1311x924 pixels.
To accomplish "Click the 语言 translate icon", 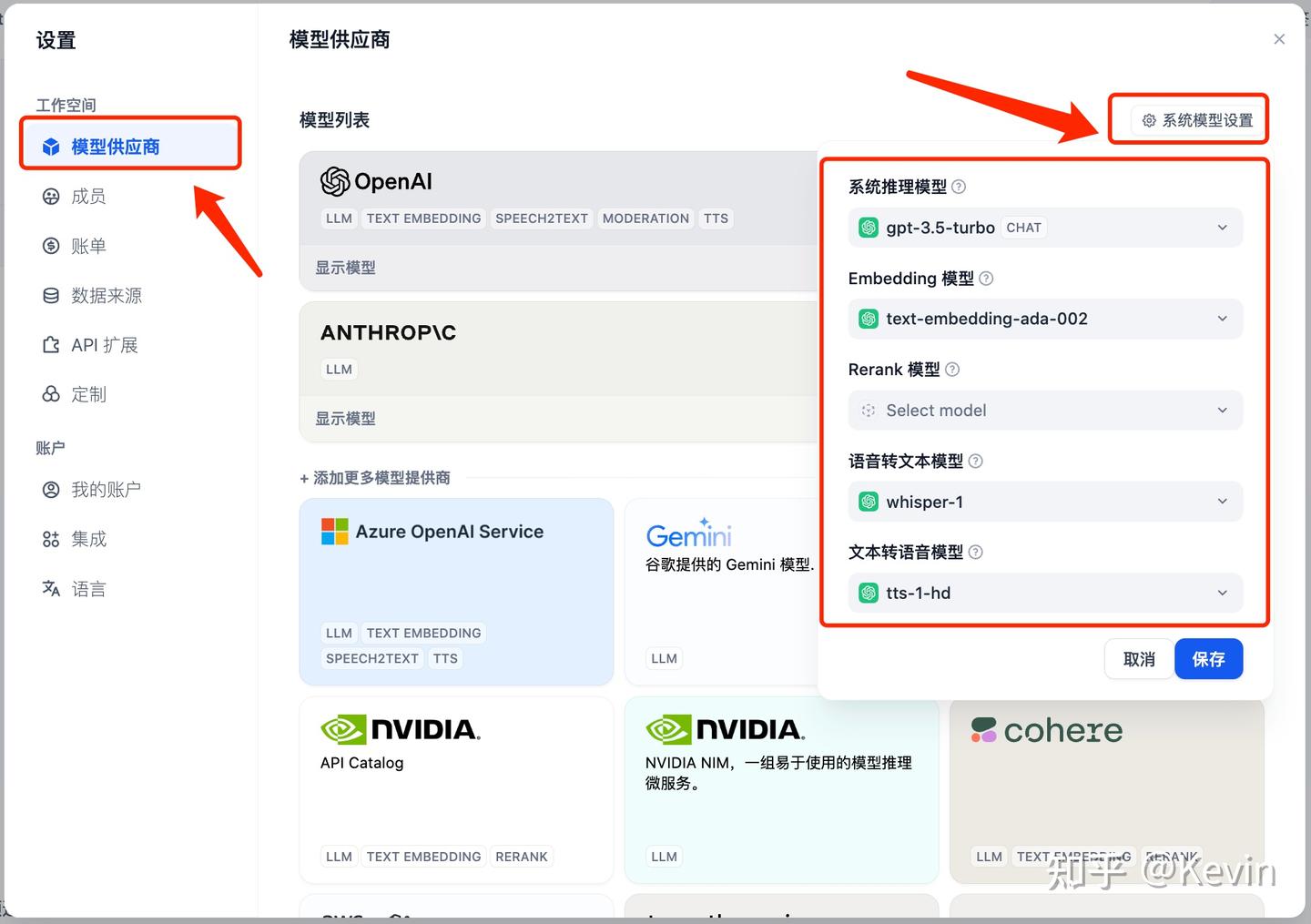I will coord(51,589).
